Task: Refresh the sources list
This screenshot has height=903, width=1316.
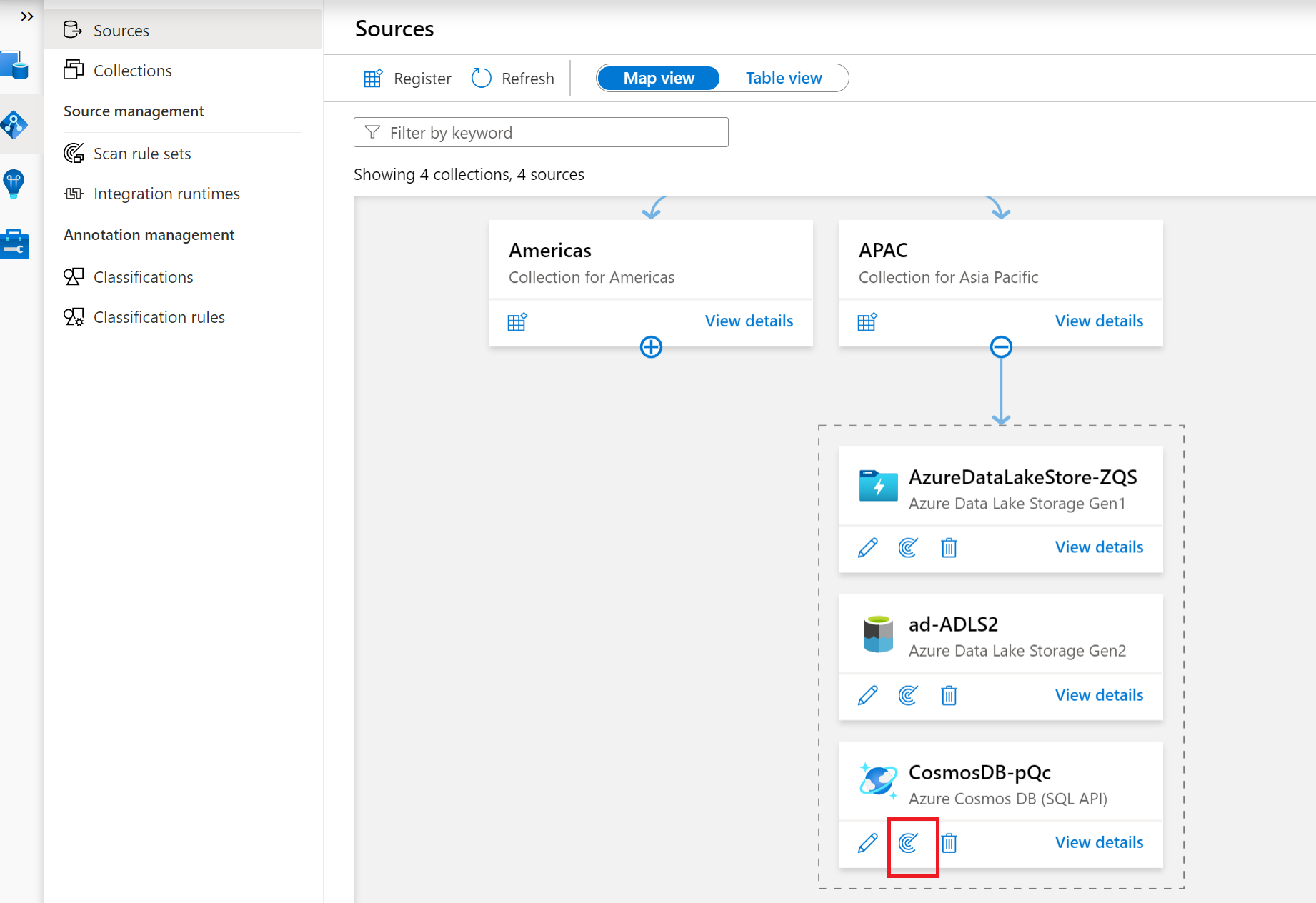Action: pyautogui.click(x=513, y=78)
